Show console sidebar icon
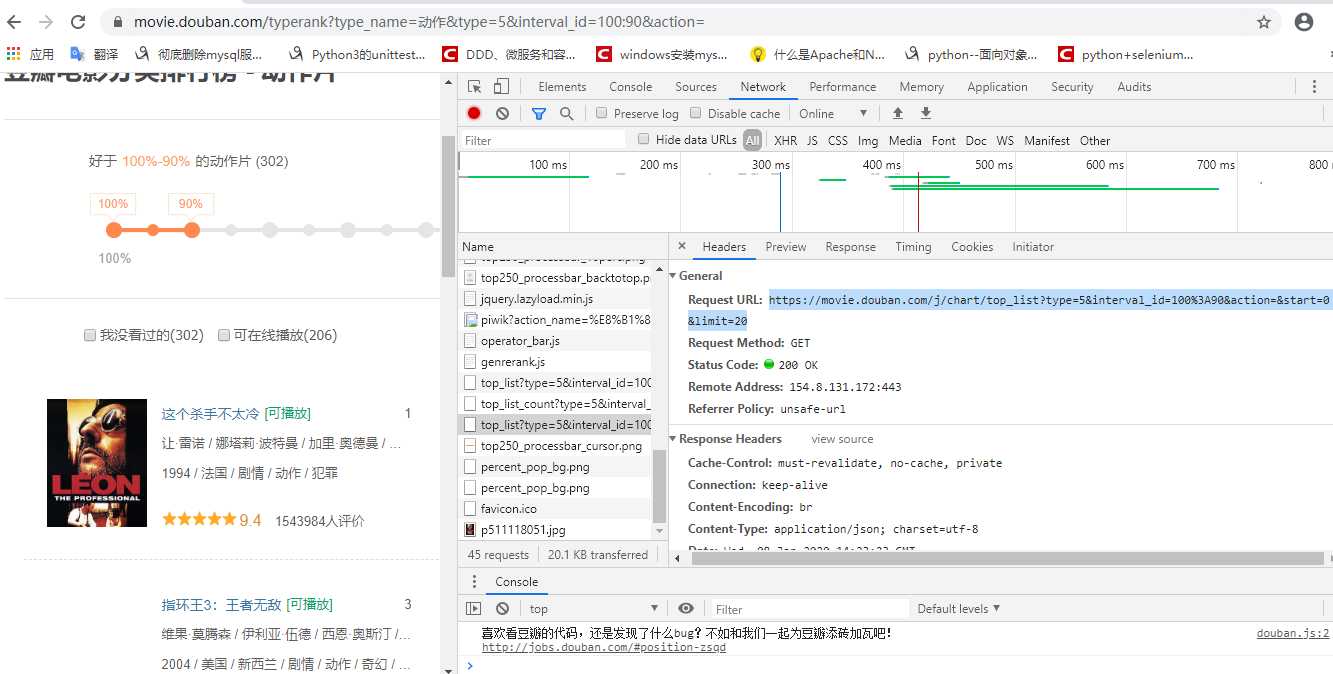Viewport: 1333px width, 674px height. point(474,608)
